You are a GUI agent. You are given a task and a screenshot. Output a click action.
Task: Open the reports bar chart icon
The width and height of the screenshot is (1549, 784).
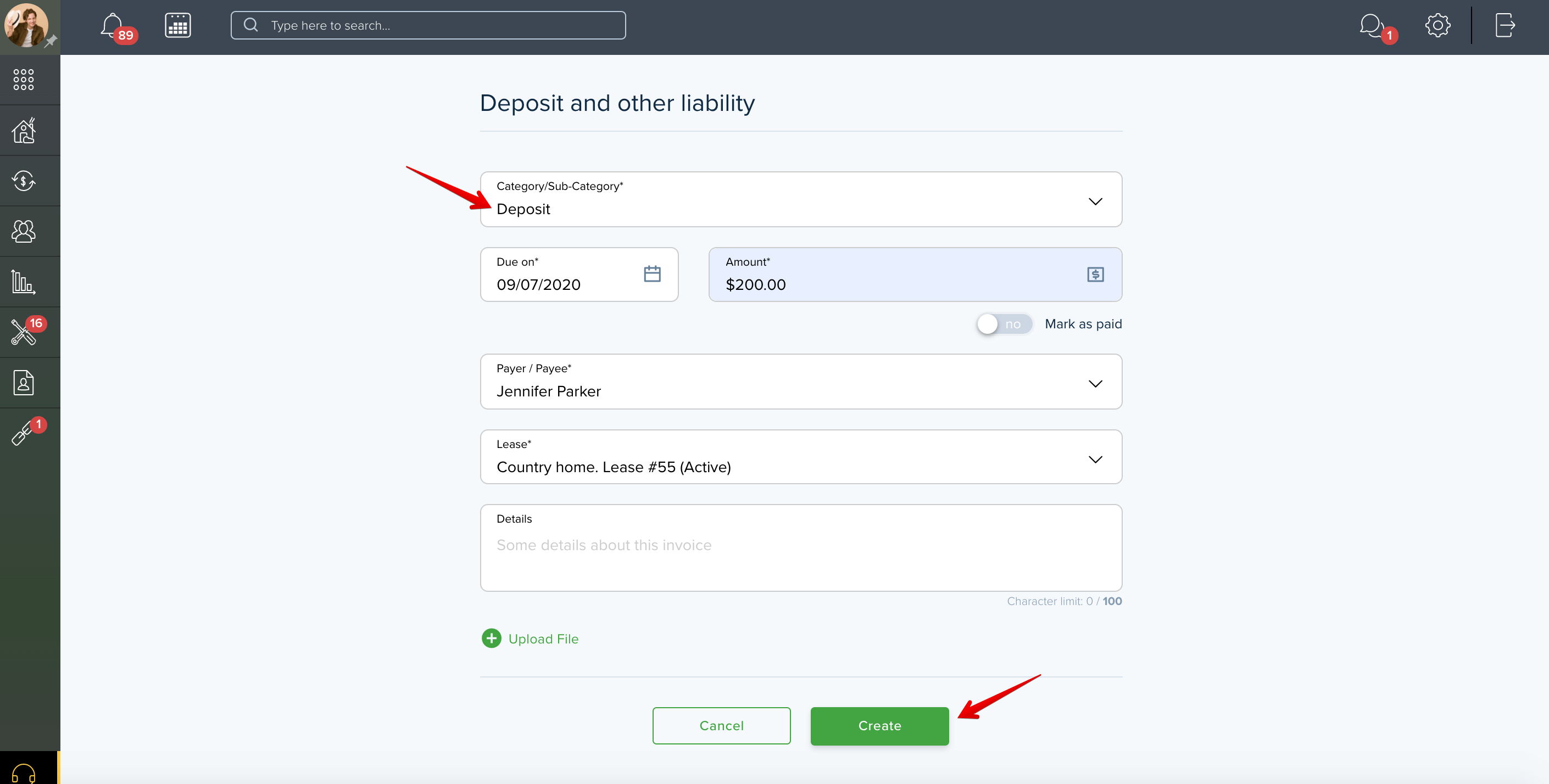(24, 282)
